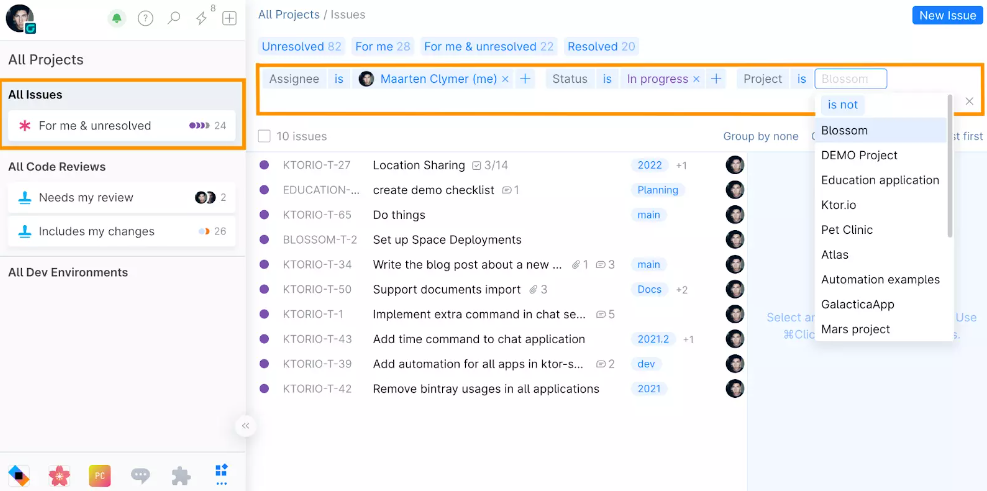987x491 pixels.
Task: Add another status value with plus
Action: pyautogui.click(x=716, y=79)
